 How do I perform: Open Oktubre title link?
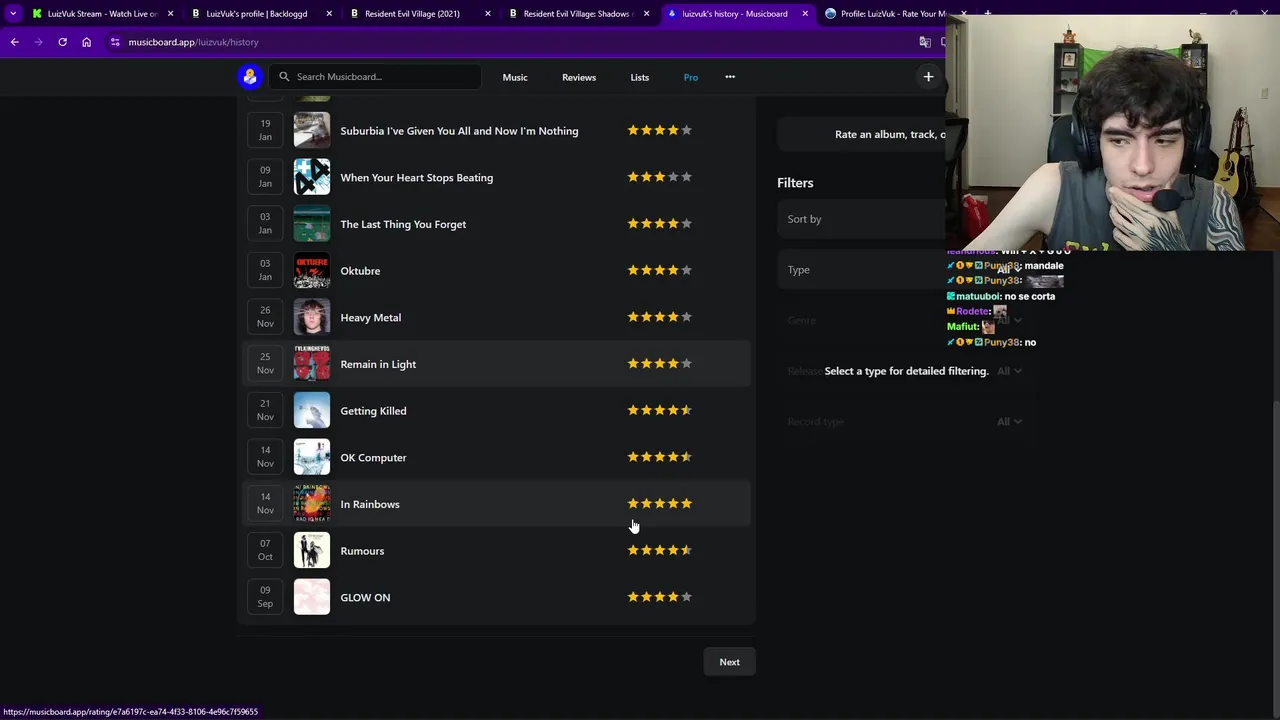click(360, 271)
